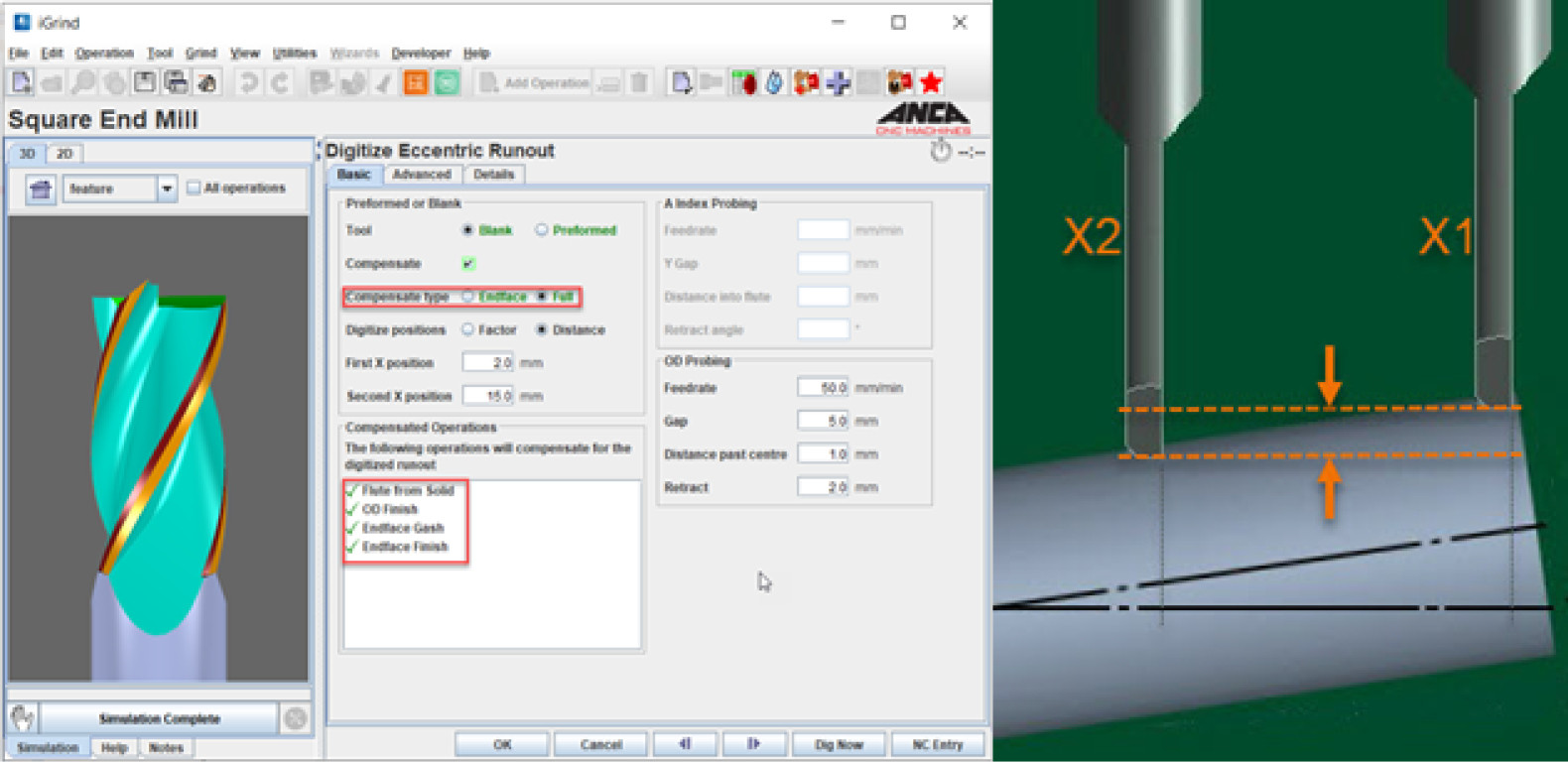
Task: Click the blue plus cross toolbar icon
Action: (838, 82)
